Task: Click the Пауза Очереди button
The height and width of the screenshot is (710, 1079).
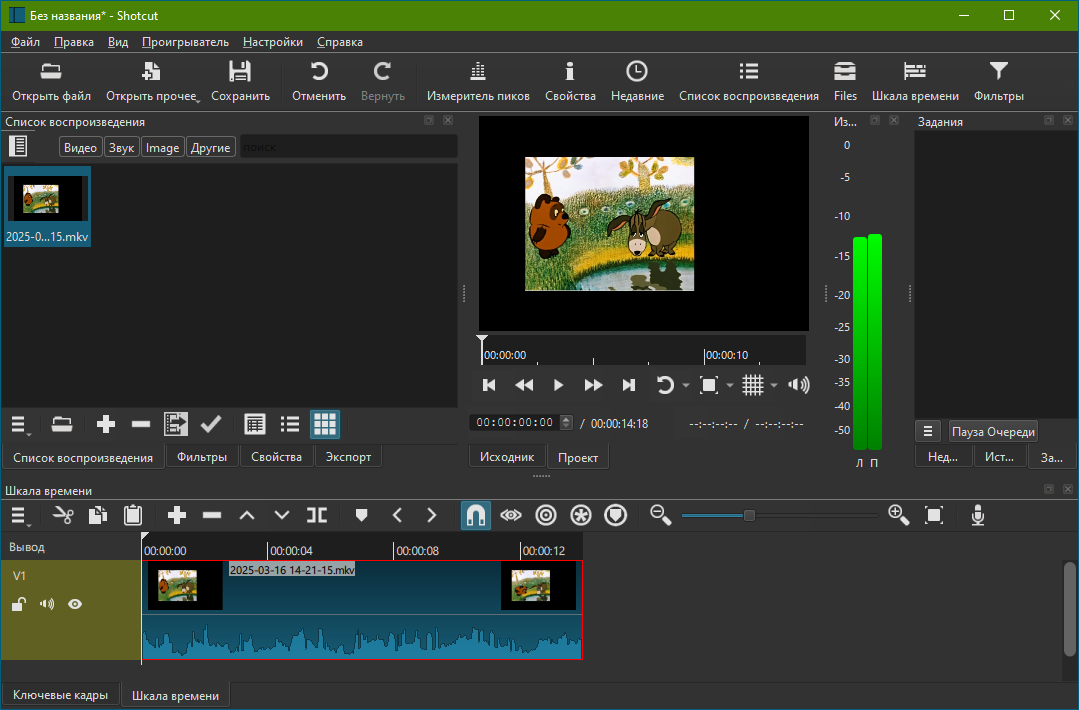Action: 993,432
